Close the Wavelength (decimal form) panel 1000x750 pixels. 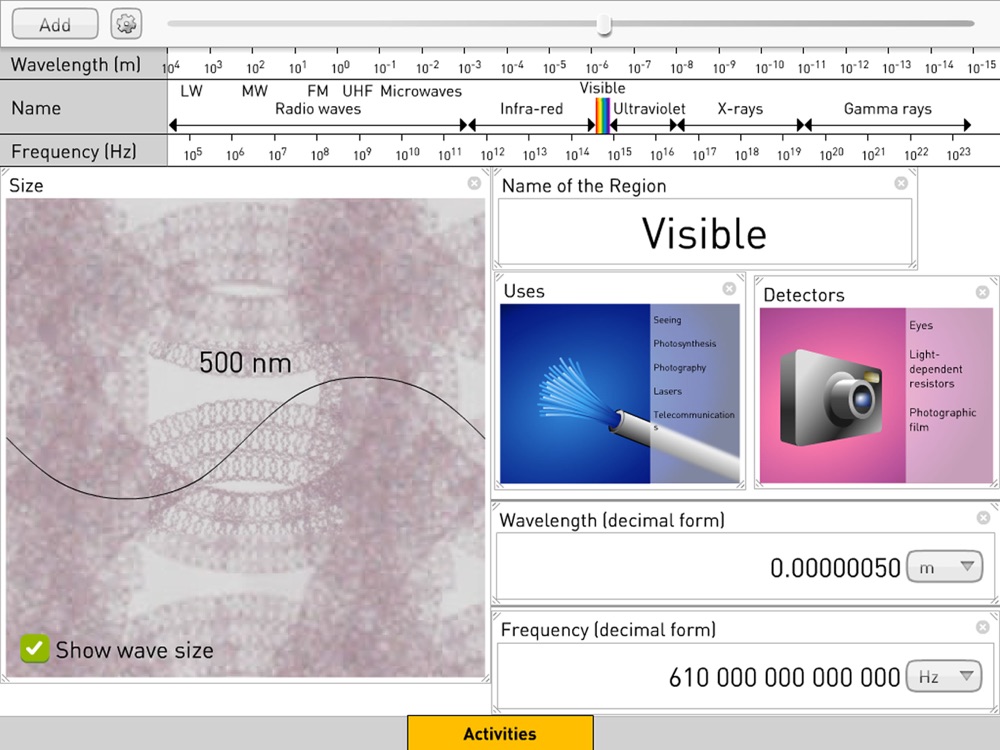tap(983, 518)
